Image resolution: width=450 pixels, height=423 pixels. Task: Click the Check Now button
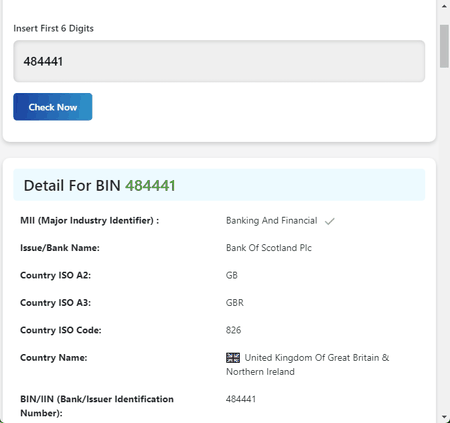[53, 107]
